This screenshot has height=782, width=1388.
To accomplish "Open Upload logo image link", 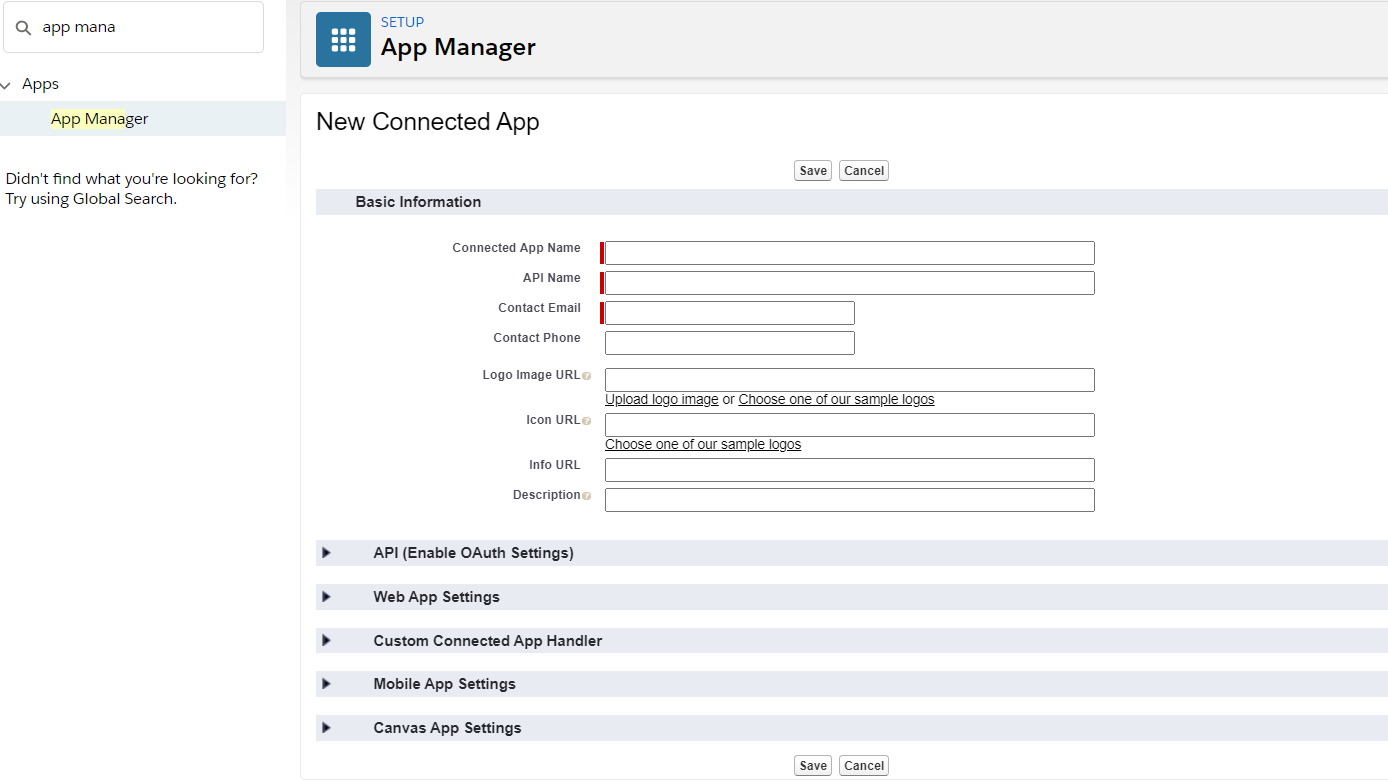I will [662, 400].
